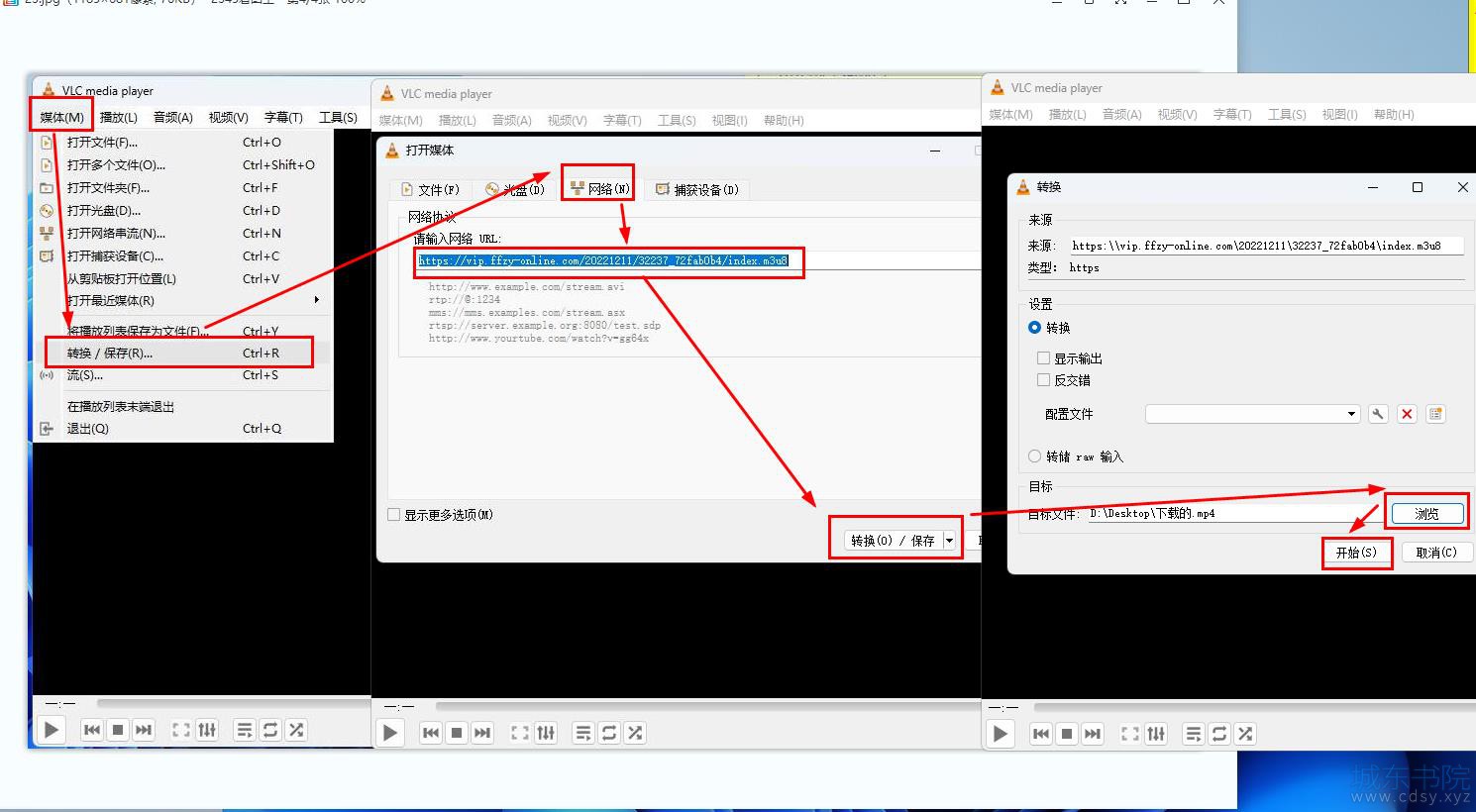Screen dimensions: 1476x812
Task: Choose 流(S)... menu entry
Action: click(x=183, y=375)
